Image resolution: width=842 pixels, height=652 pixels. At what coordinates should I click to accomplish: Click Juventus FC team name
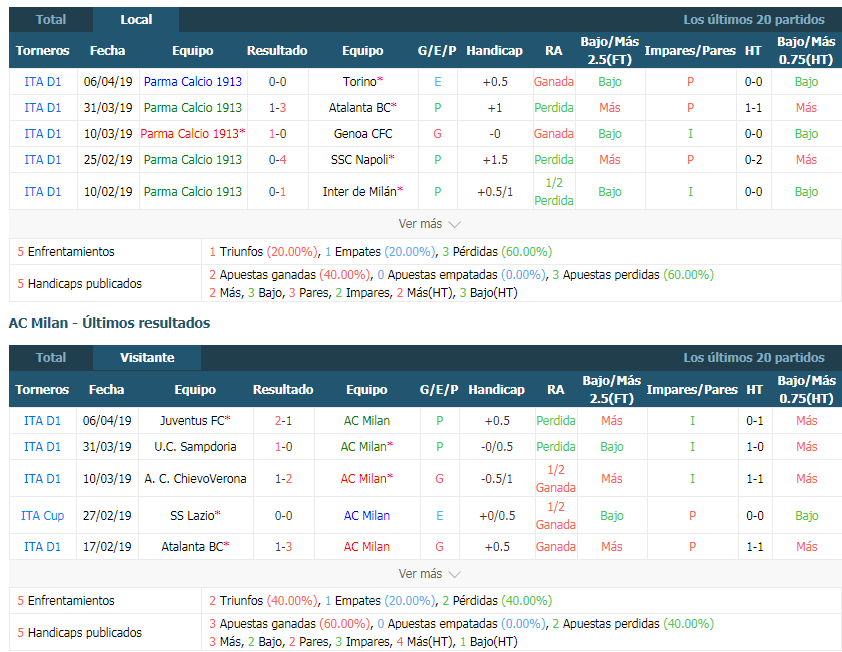tap(195, 421)
